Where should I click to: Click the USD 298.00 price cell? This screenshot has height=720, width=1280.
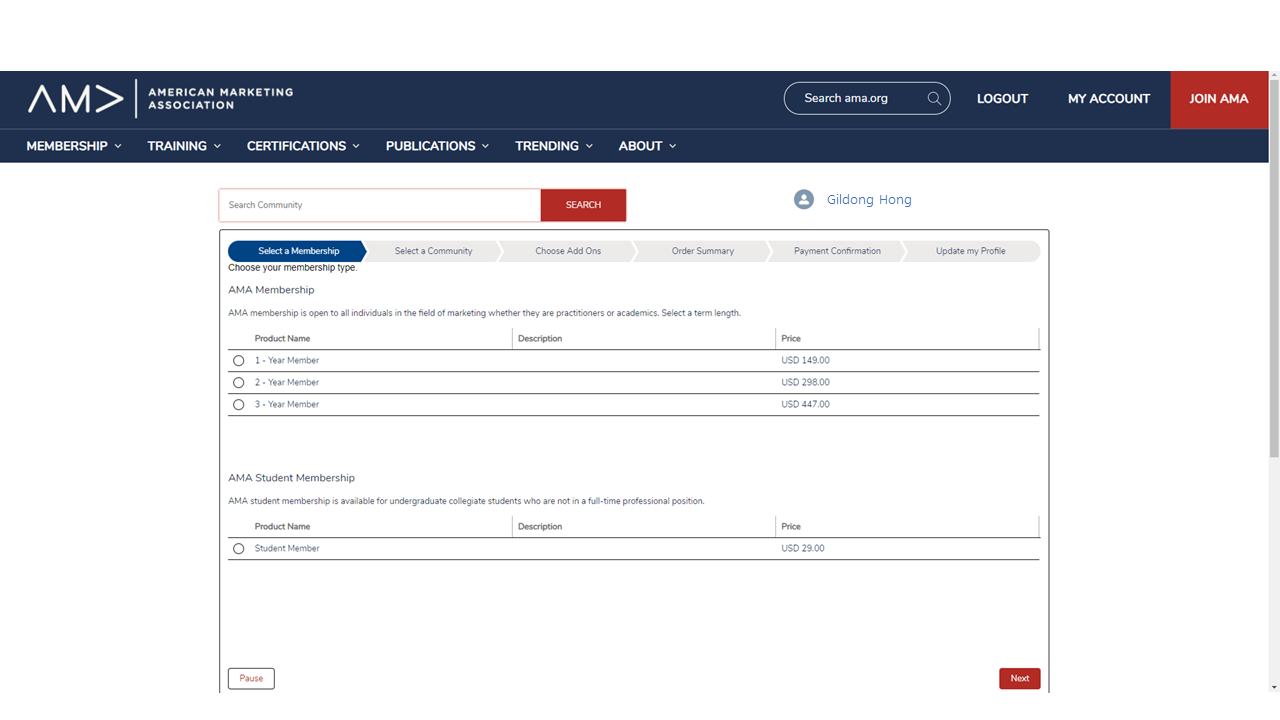[x=805, y=383]
